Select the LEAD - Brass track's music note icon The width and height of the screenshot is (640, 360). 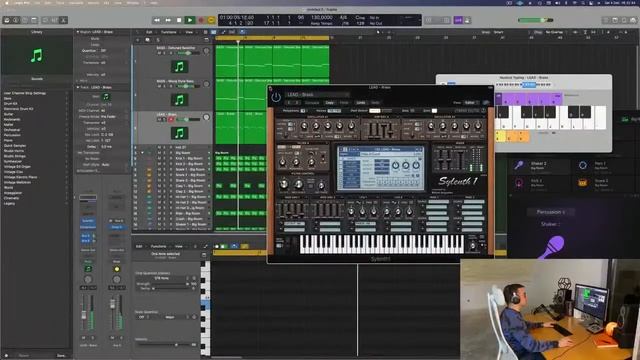point(179,133)
